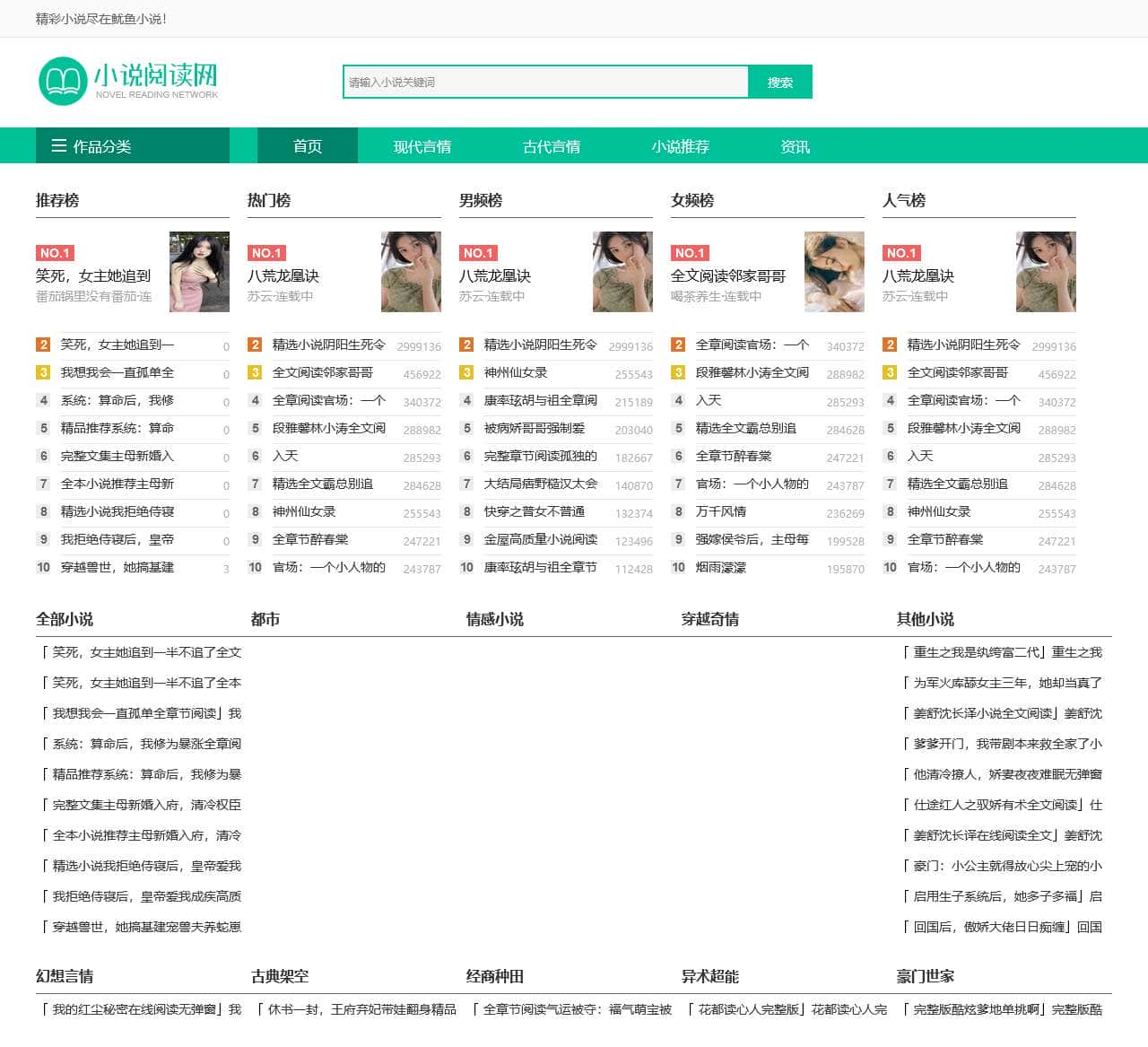Open 被病娇哥哥强制爱 in the 男频榜
Screen dimensions: 1148x1047
pos(535,428)
